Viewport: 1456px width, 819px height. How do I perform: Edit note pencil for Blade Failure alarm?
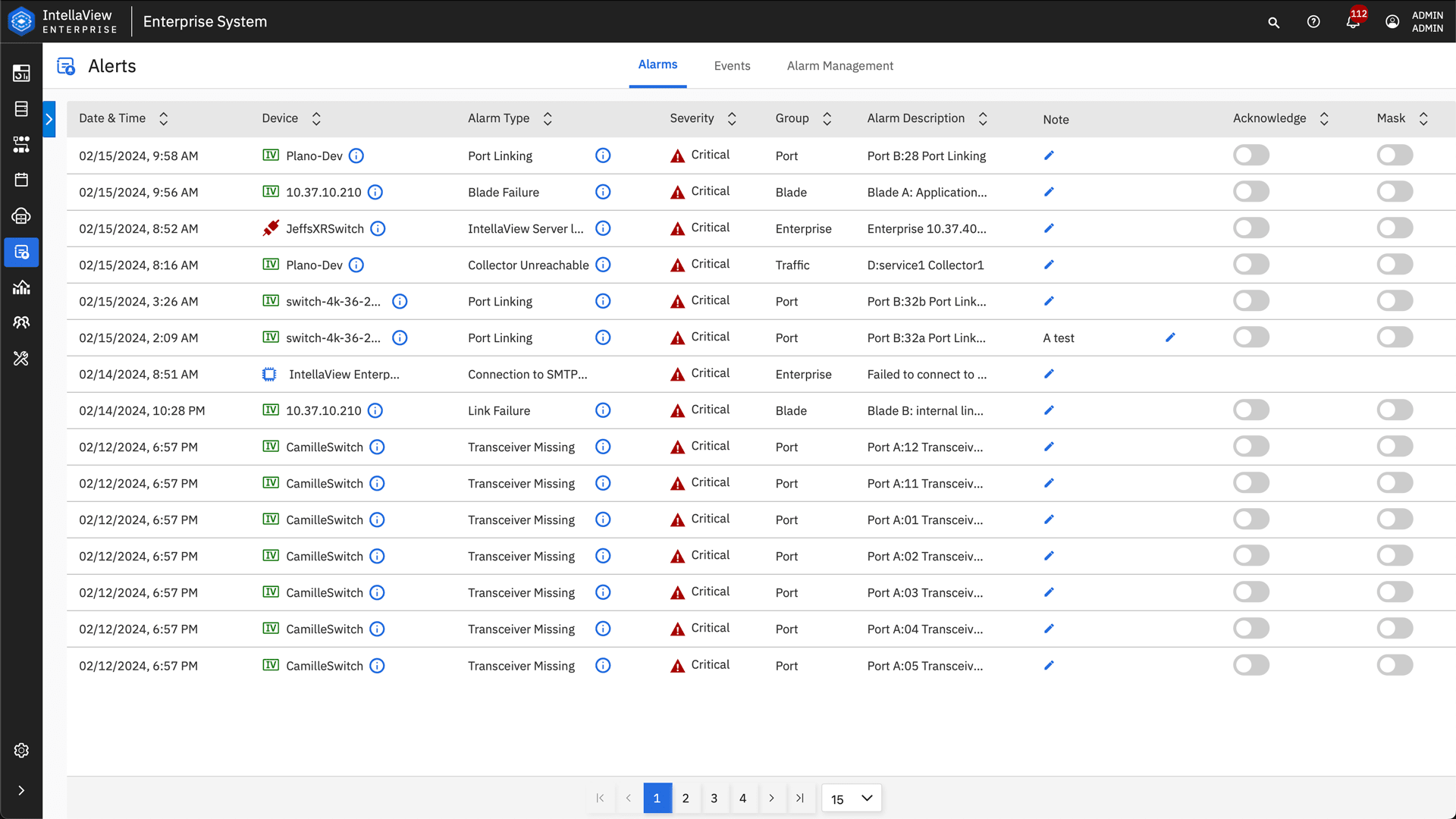coord(1049,192)
